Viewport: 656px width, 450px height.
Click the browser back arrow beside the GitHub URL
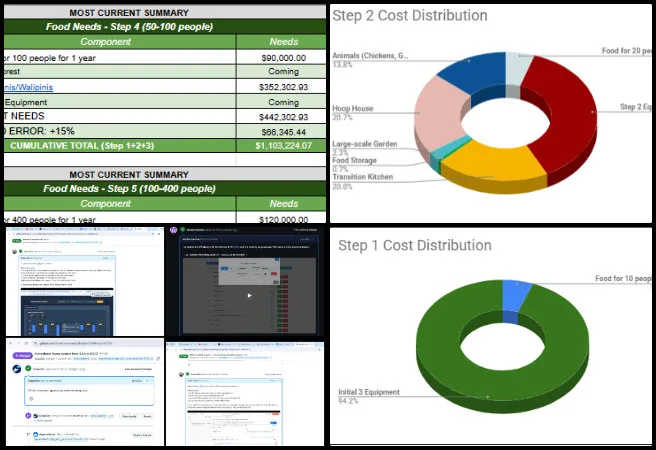10,343
